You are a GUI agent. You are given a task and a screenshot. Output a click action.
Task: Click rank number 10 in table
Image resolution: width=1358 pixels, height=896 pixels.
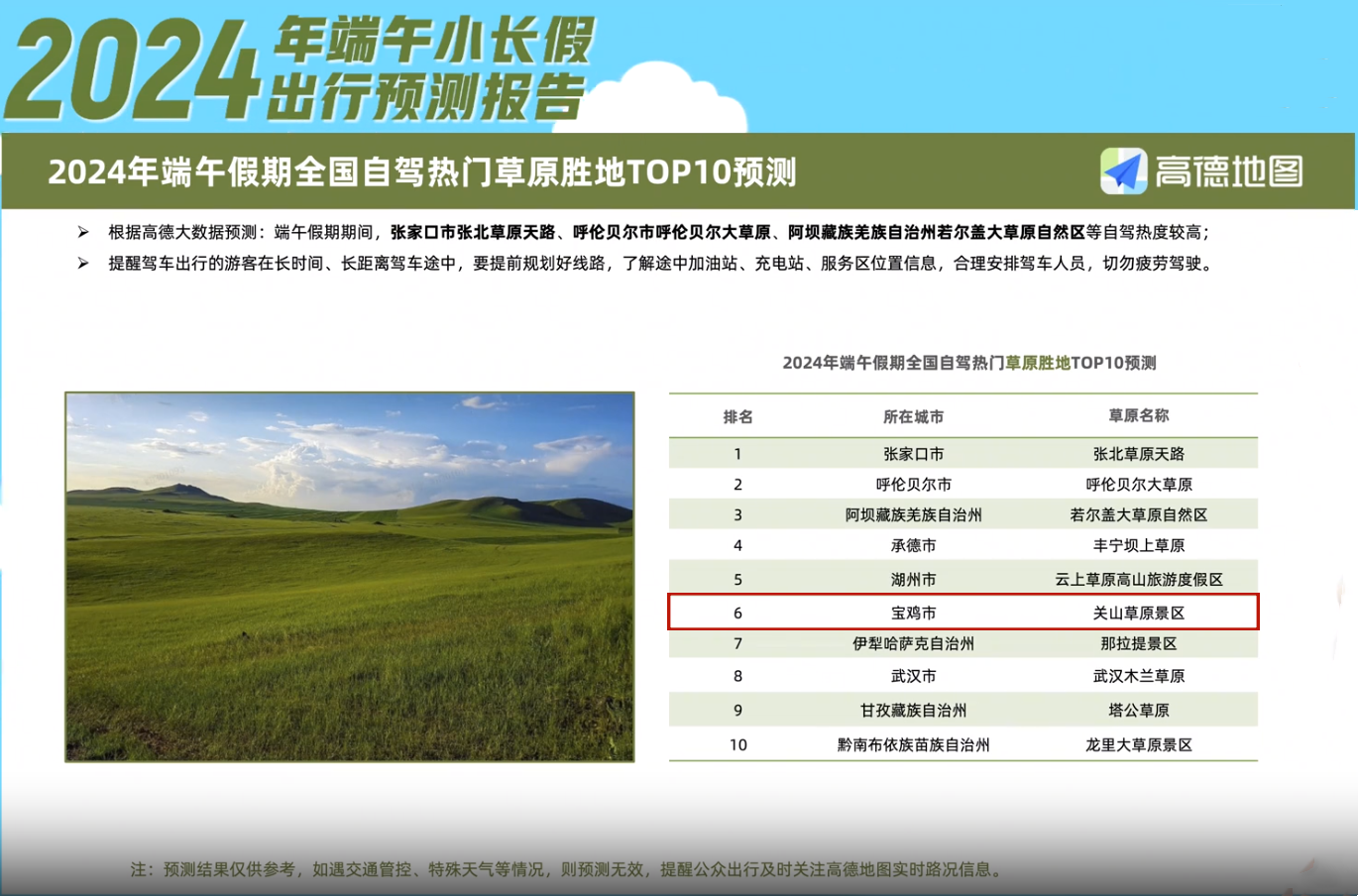pyautogui.click(x=738, y=745)
